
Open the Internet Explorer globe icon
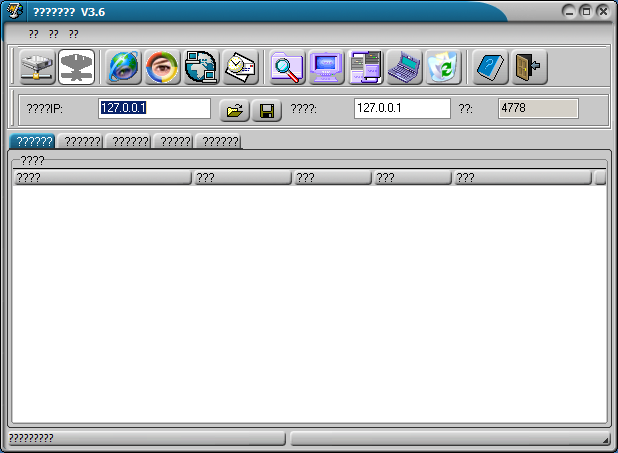tap(125, 67)
